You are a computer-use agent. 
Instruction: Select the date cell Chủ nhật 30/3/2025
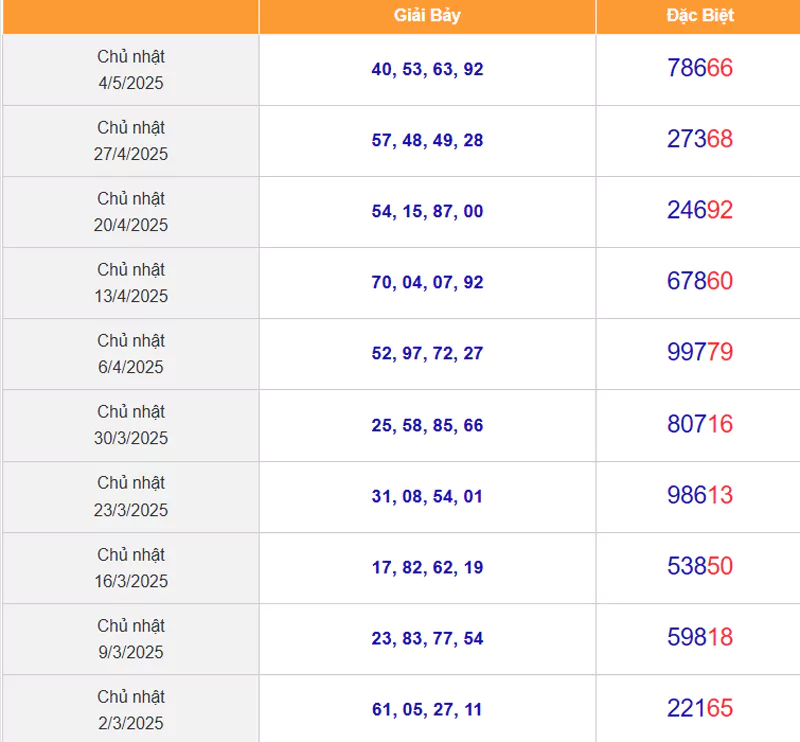click(131, 425)
